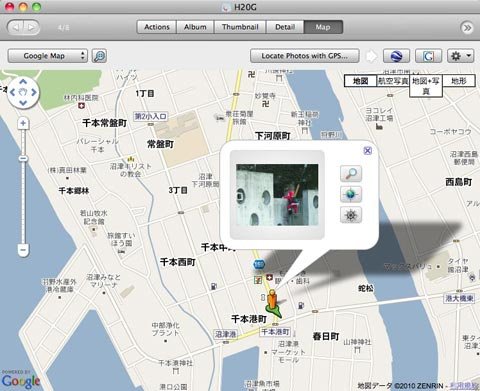Viewport: 480px width, 391px height.
Task: Click the gas station icon near 千本西町
Action: pos(214,286)
